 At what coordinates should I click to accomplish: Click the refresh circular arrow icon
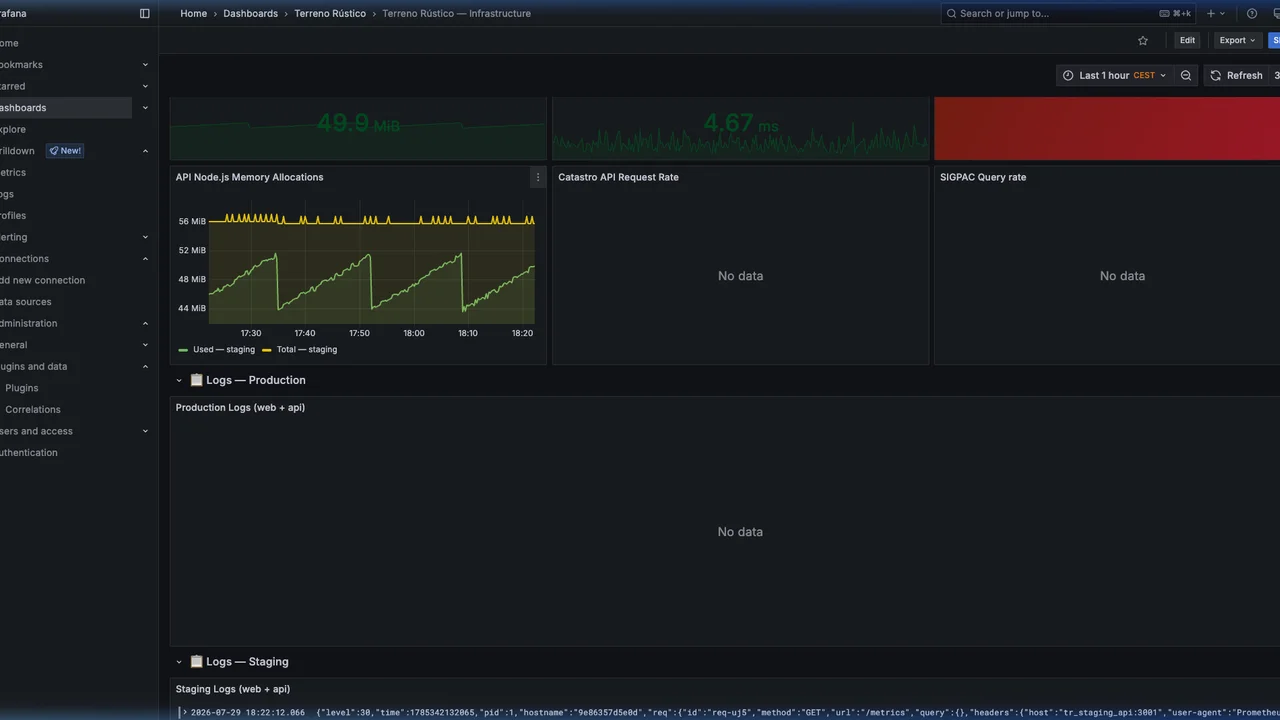[1216, 76]
